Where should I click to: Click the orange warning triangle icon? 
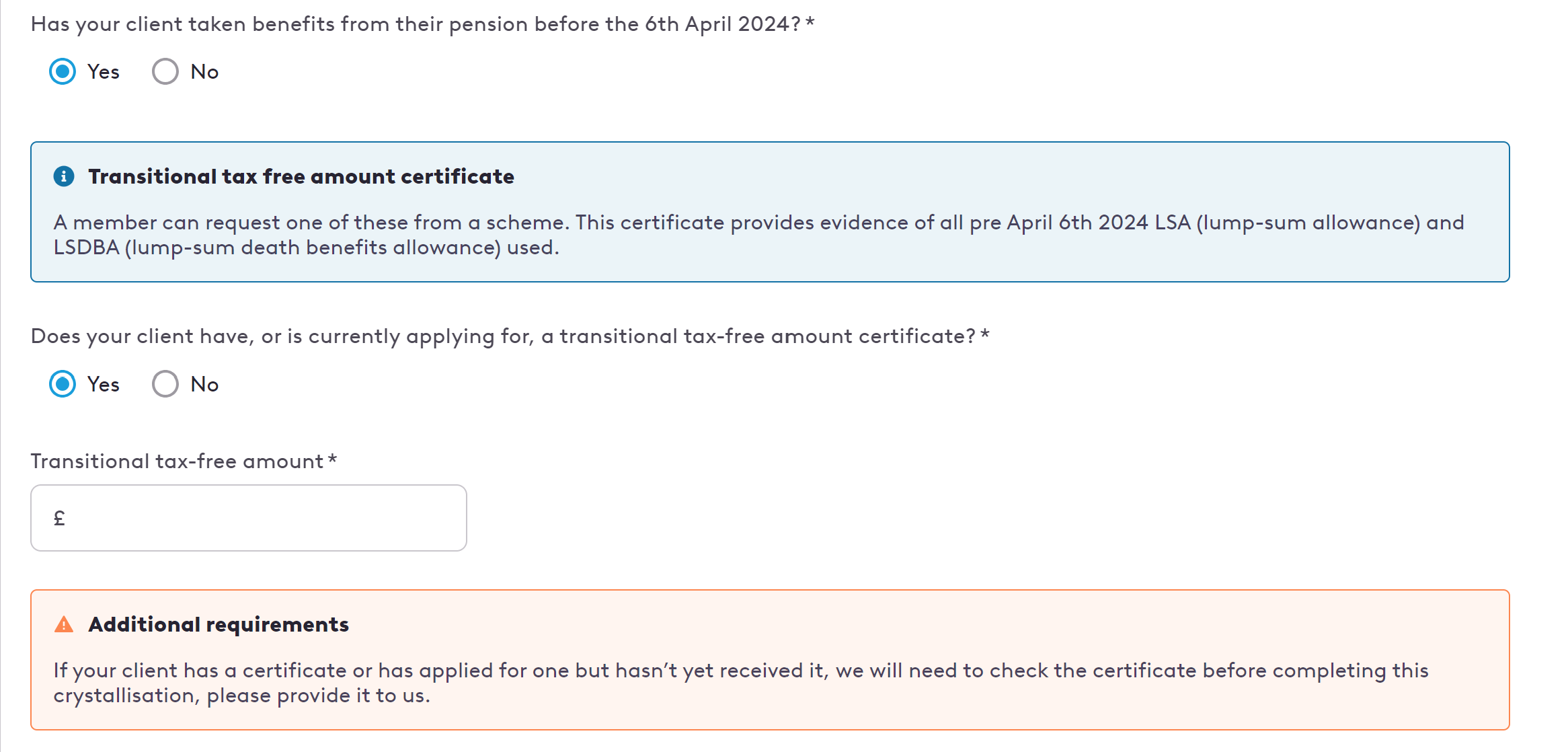pyautogui.click(x=64, y=624)
